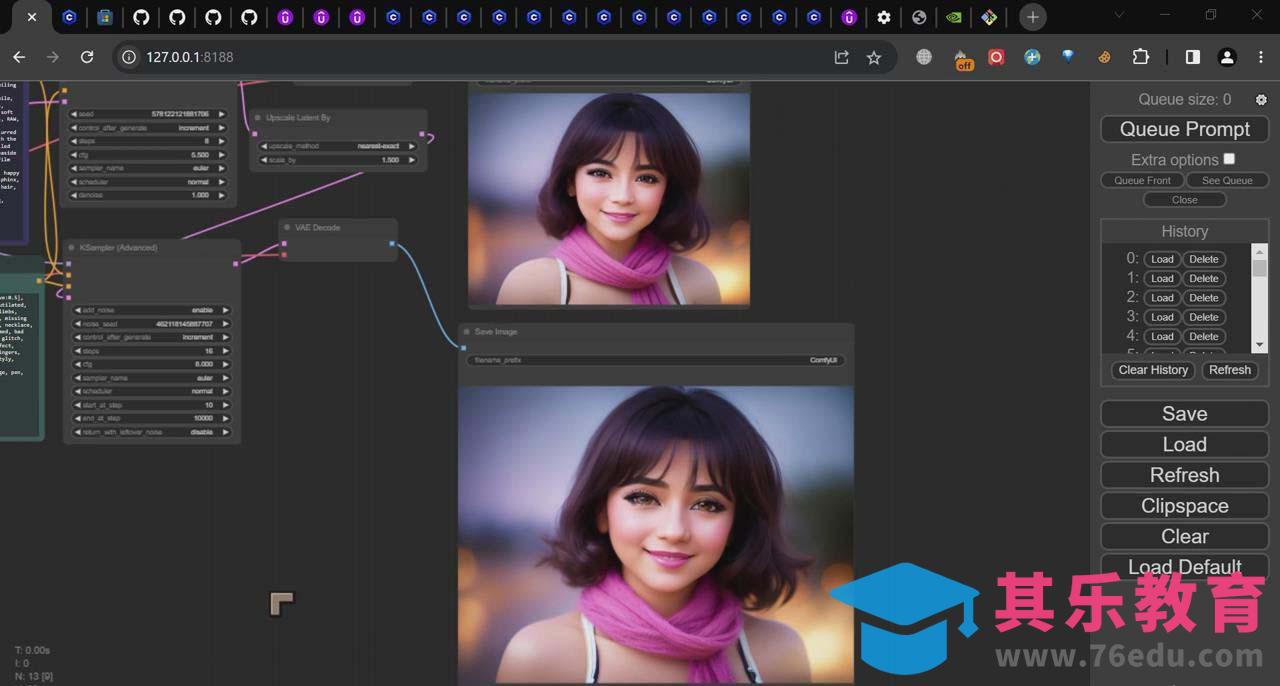1280x686 pixels.
Task: Switch to the NVIDIA browser tab
Action: 954,17
